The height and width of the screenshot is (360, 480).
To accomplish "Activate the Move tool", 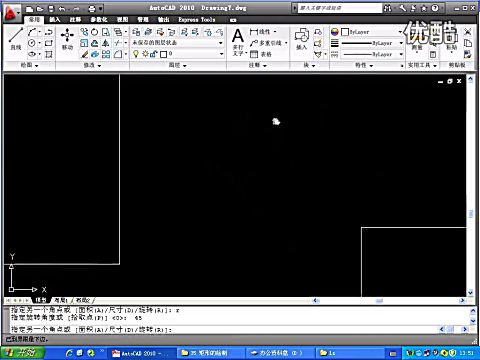I will (x=67, y=39).
